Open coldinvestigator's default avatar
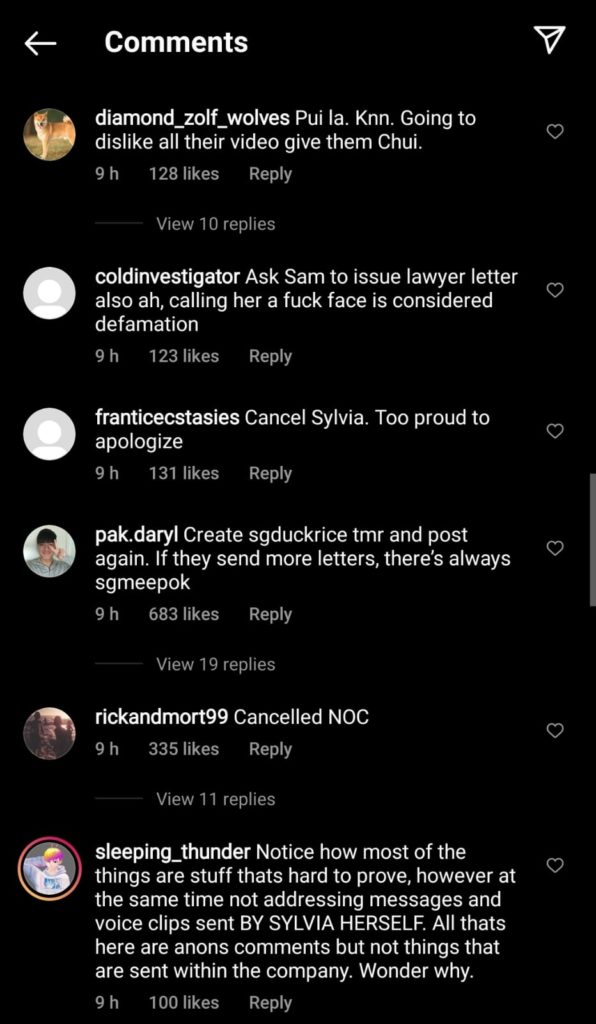The height and width of the screenshot is (1024, 596). (50, 293)
